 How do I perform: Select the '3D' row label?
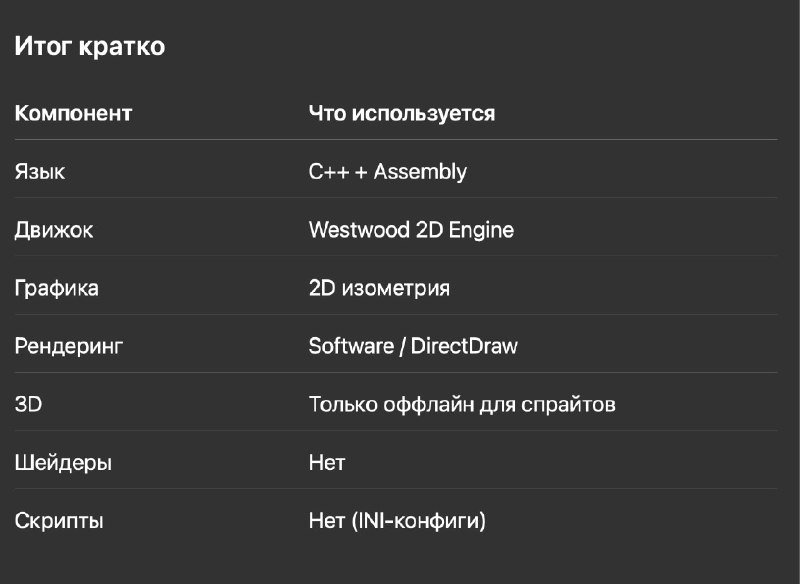(x=27, y=405)
